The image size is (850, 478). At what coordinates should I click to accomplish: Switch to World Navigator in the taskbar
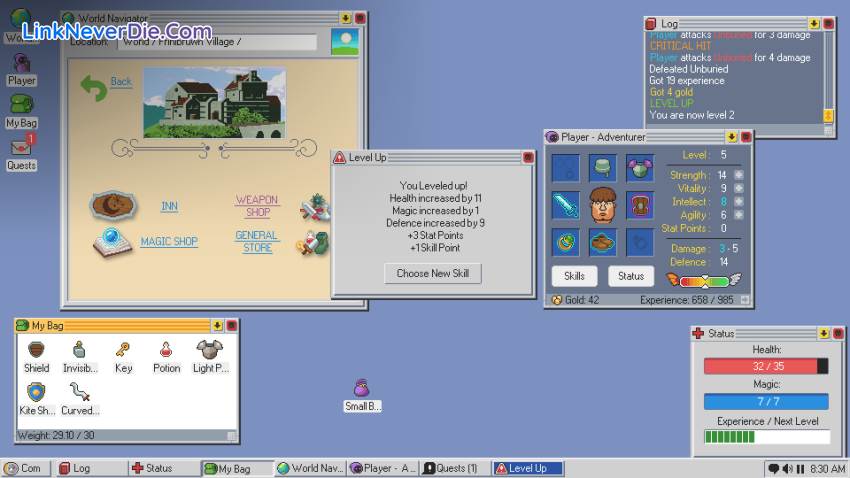[x=310, y=468]
